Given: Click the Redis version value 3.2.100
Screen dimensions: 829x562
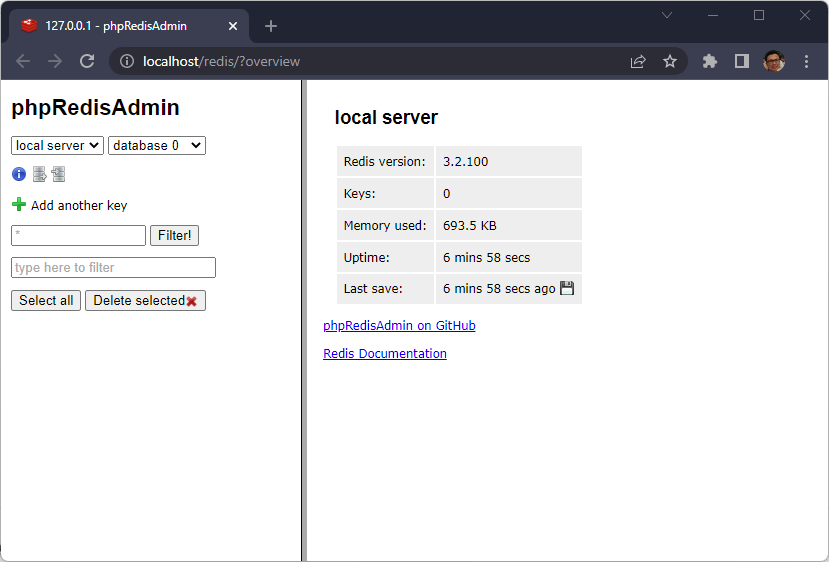Looking at the screenshot, I should 465,161.
